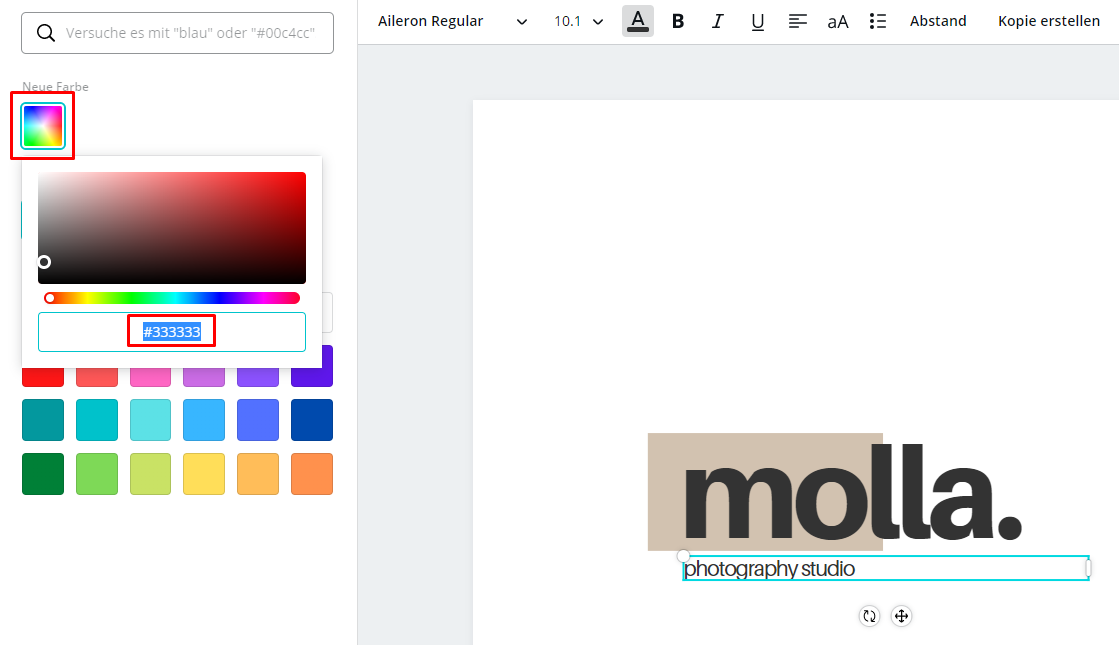Image resolution: width=1119 pixels, height=645 pixels.
Task: Toggle uppercase aA option
Action: (838, 21)
